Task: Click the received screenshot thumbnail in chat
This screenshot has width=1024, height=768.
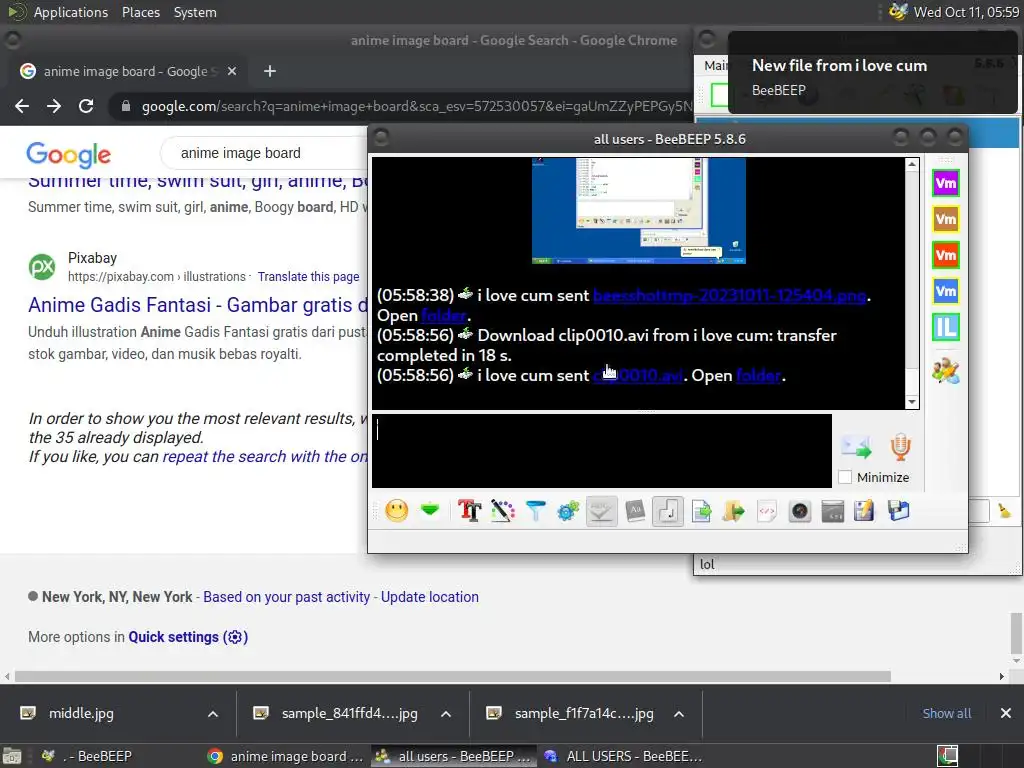Action: (638, 211)
